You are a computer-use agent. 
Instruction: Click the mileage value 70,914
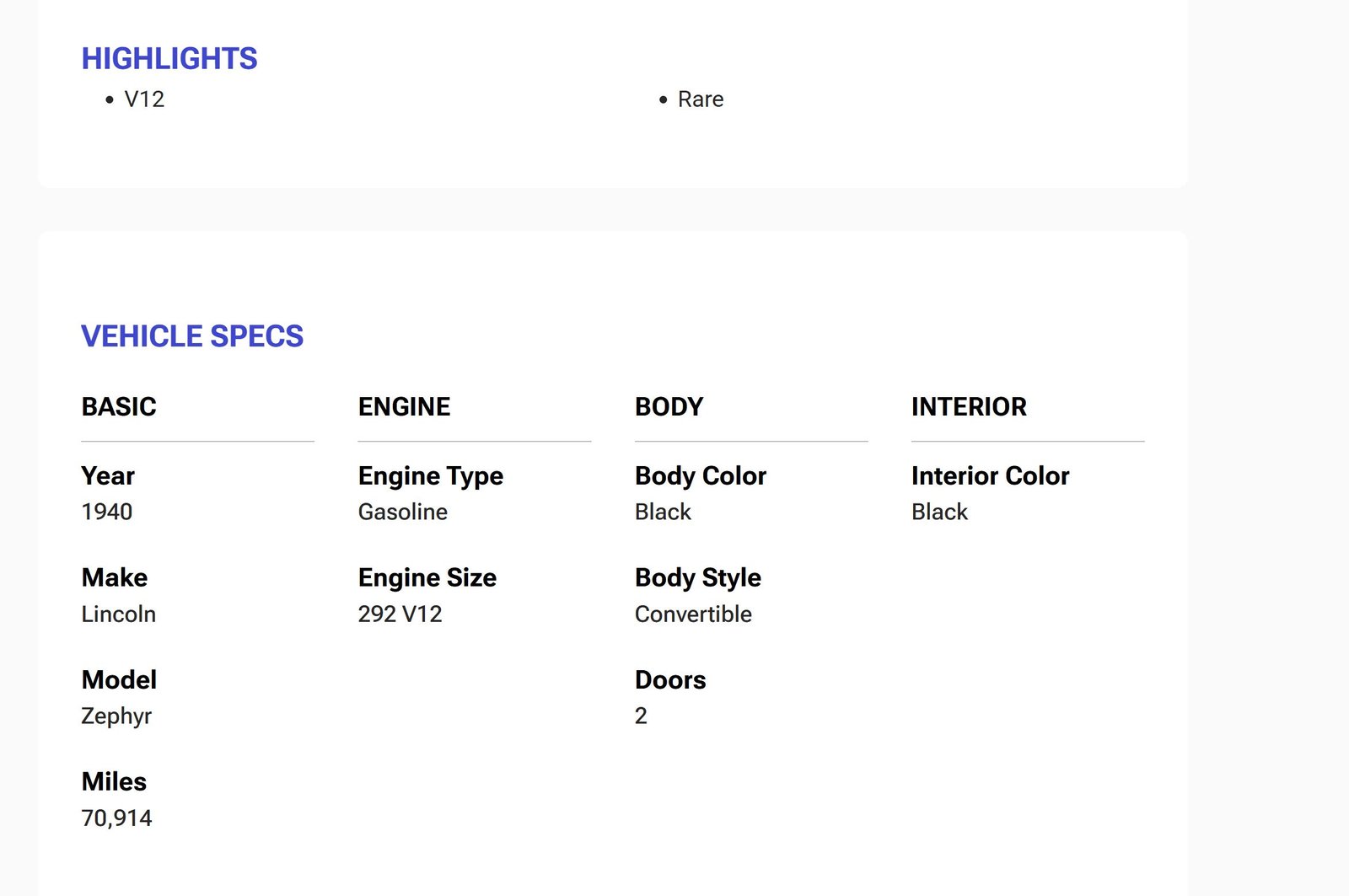tap(116, 818)
